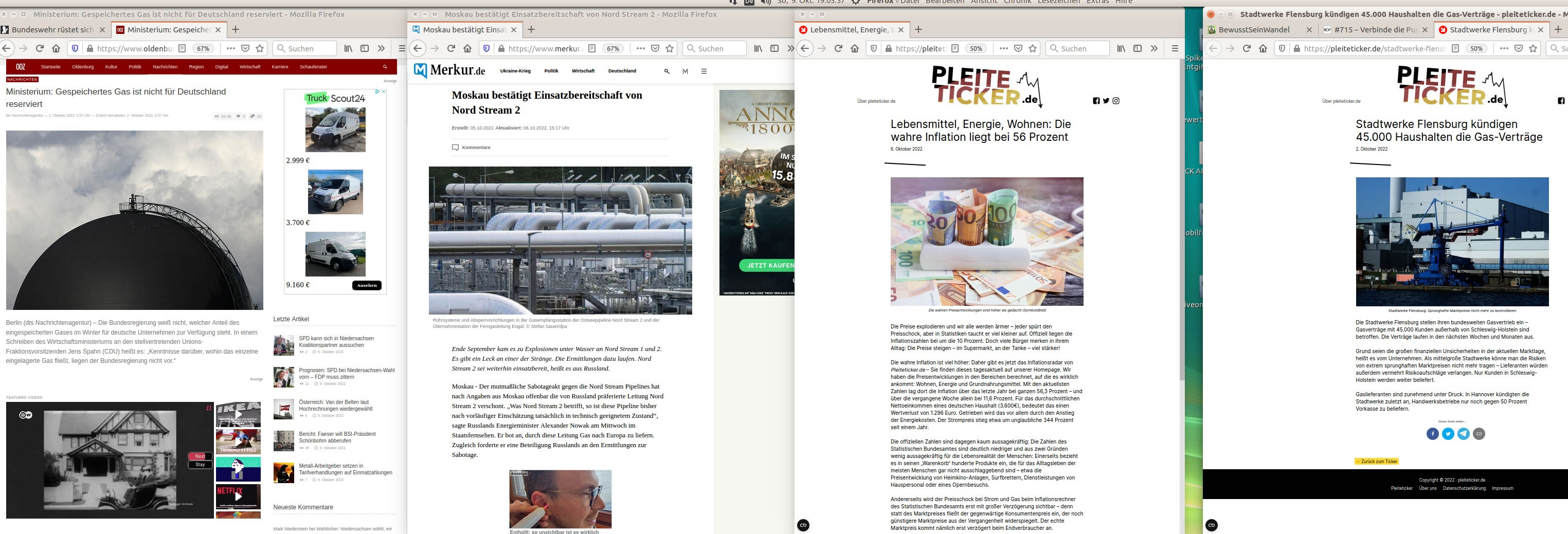The height and width of the screenshot is (534, 1568).
Task: Expand overflow toolbar chevron in oldenburger window
Action: pos(381,49)
